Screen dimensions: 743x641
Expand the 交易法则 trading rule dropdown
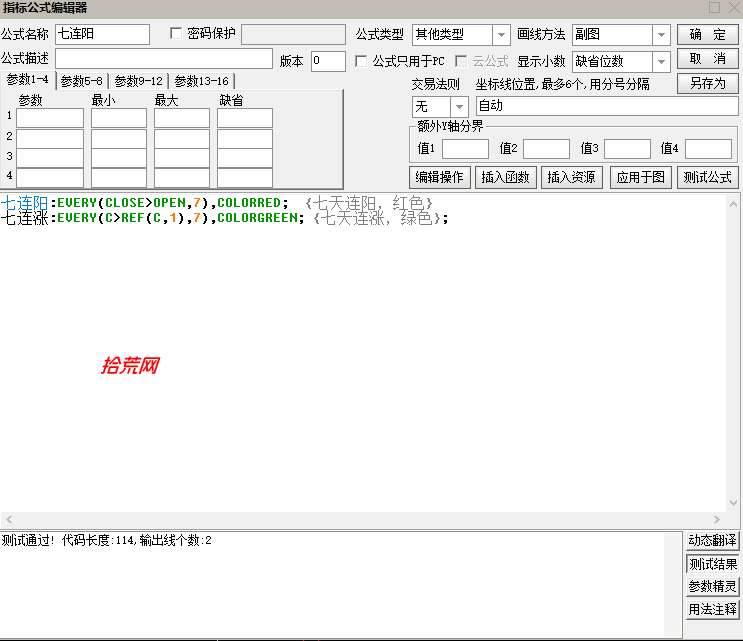point(459,107)
